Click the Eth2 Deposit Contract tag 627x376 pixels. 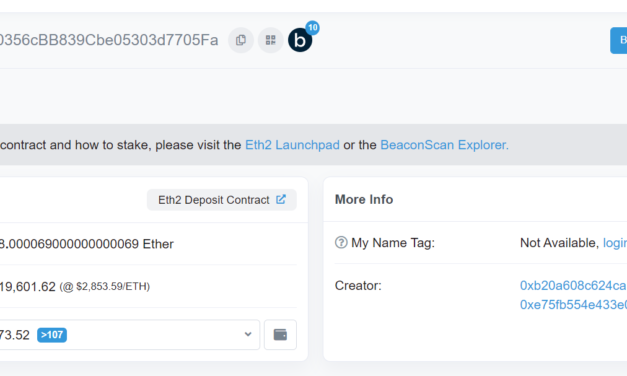click(222, 200)
